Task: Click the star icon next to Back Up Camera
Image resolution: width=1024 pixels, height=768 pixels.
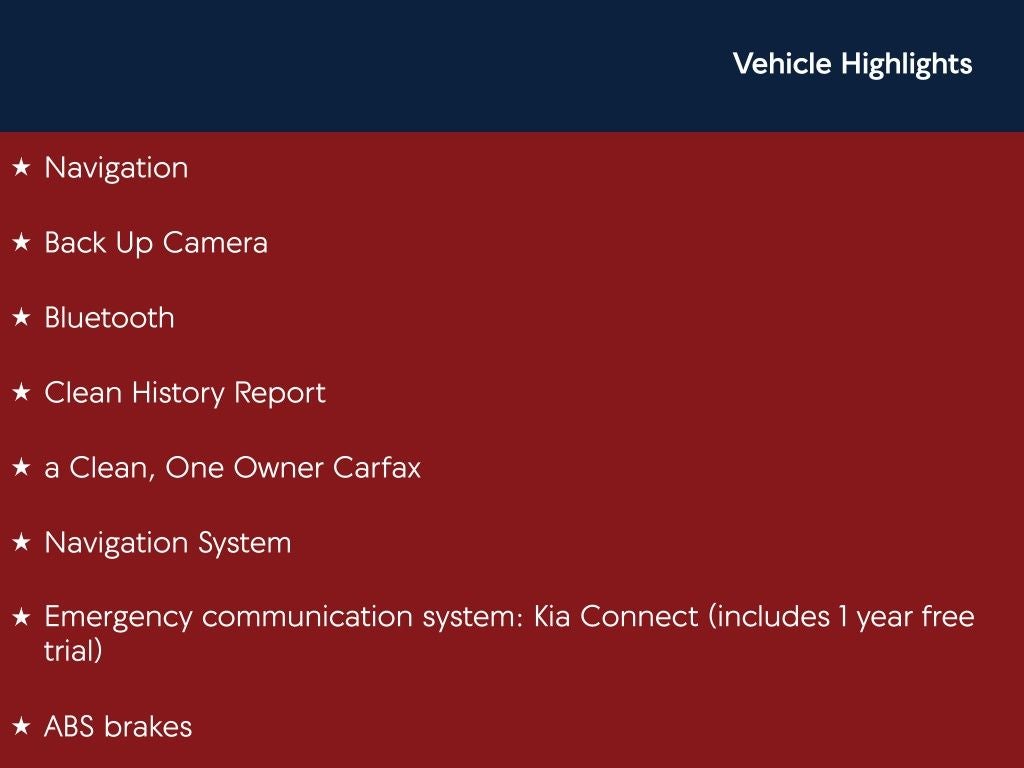Action: [21, 243]
